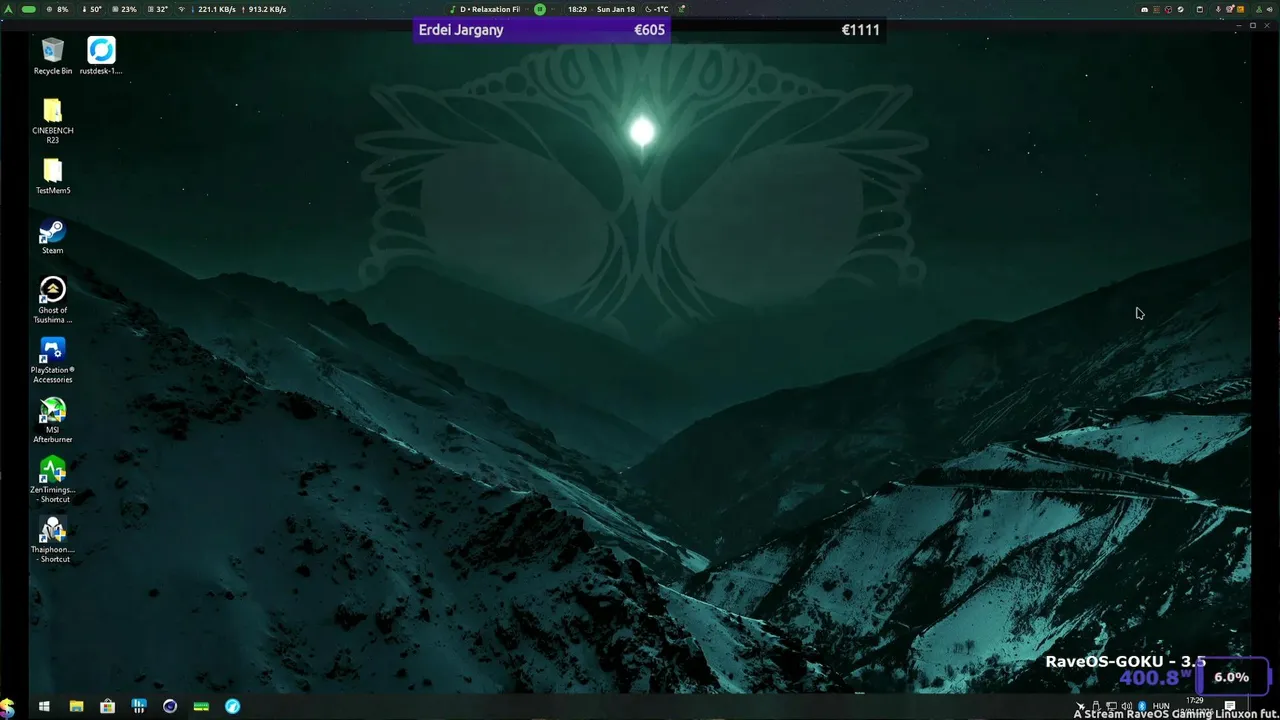Click the HUN keyboard language indicator

[1161, 706]
